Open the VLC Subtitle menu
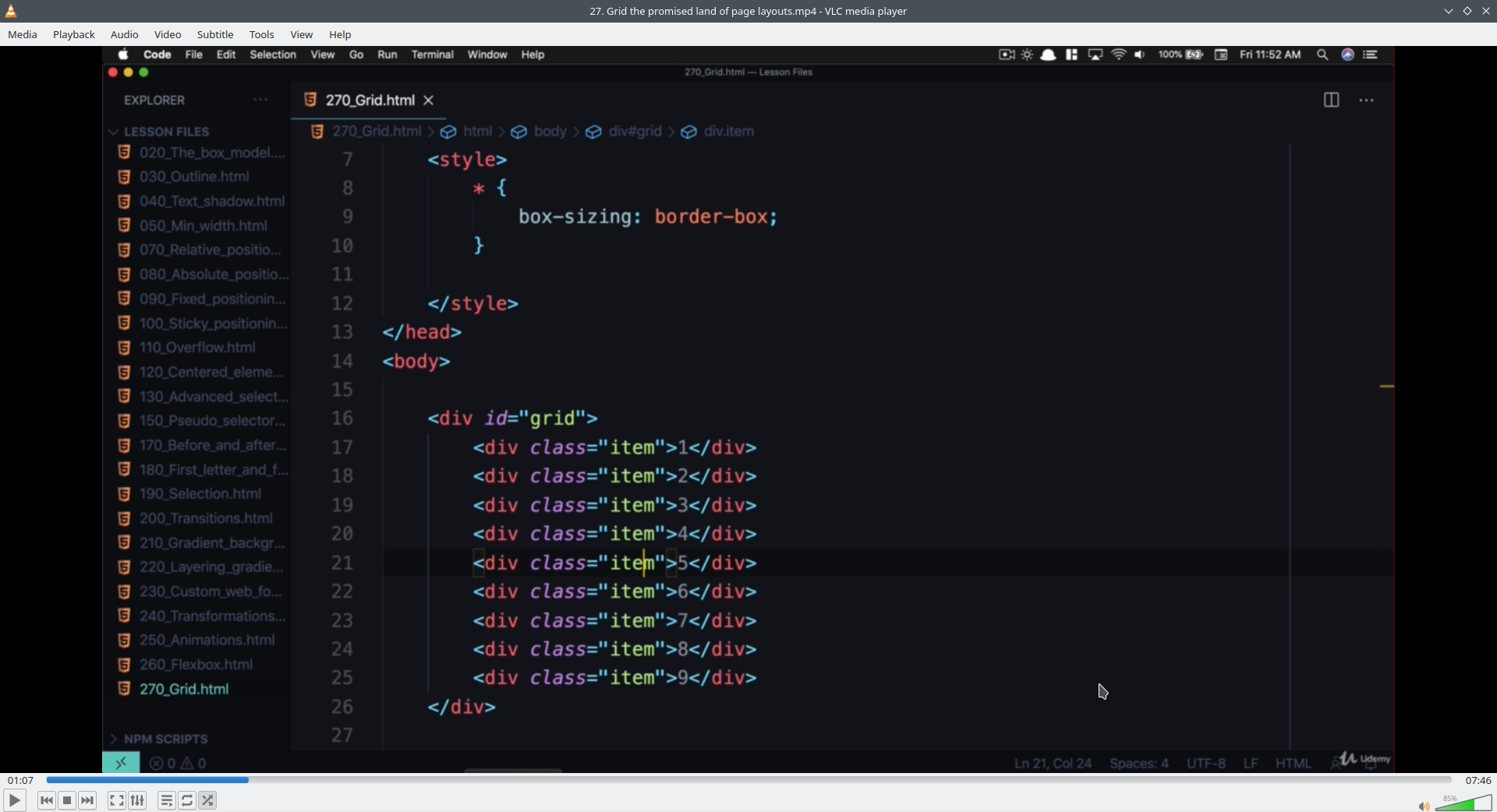The height and width of the screenshot is (812, 1497). [x=215, y=34]
